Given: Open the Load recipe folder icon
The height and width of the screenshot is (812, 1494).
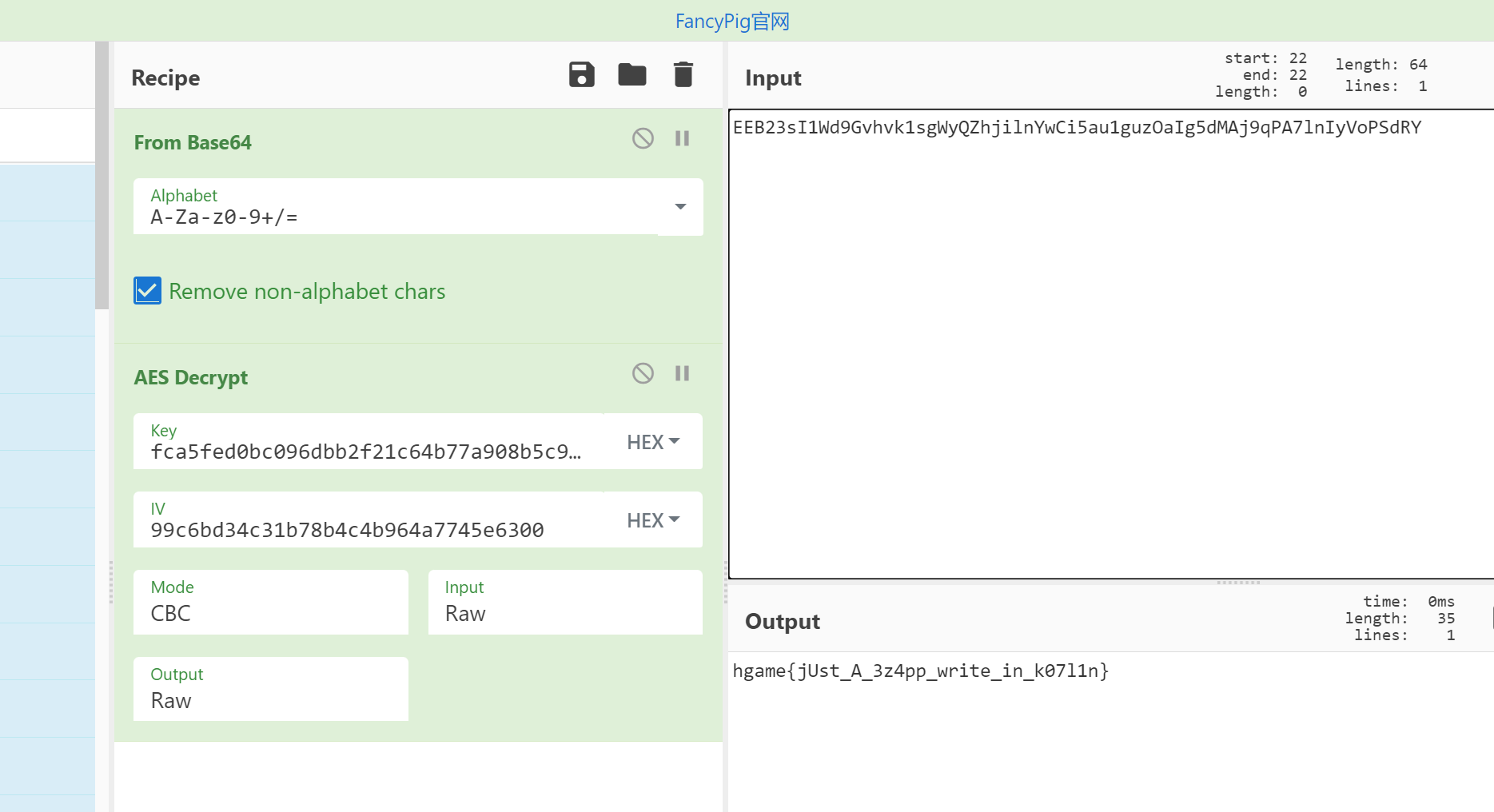Looking at the screenshot, I should tap(631, 75).
